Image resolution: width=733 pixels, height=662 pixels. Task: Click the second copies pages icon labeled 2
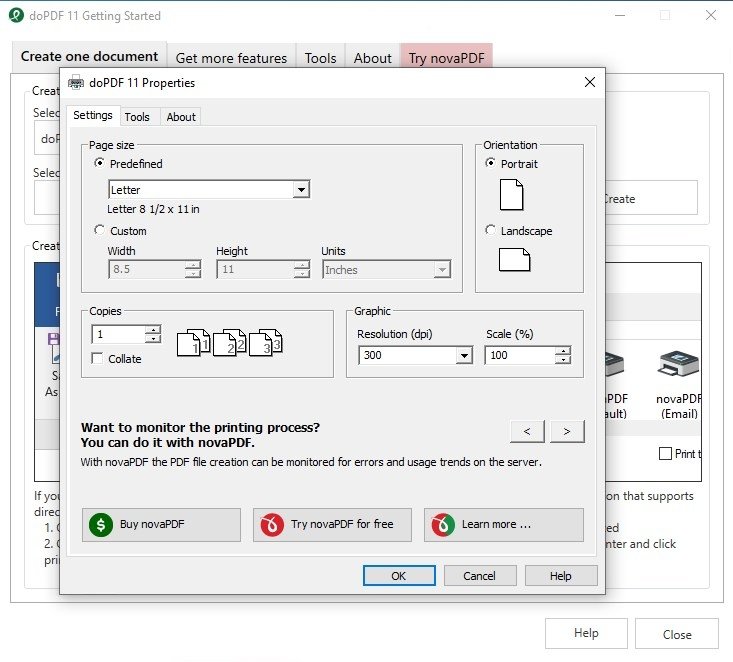pos(229,342)
